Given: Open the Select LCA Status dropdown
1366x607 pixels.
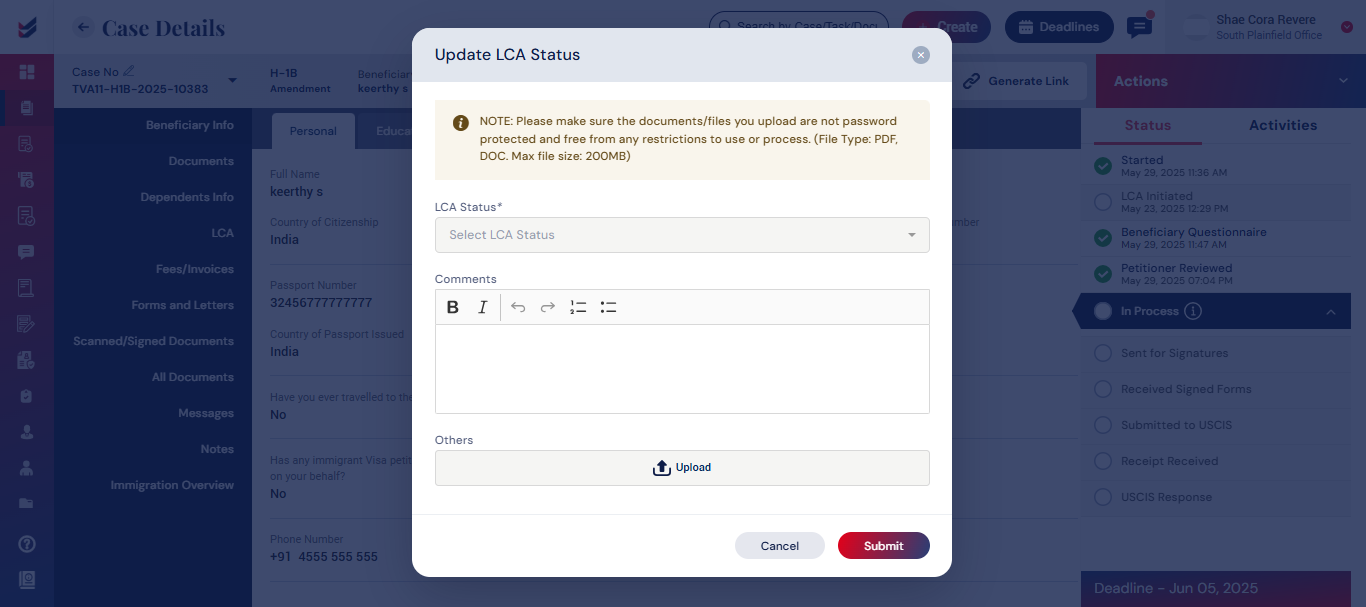Looking at the screenshot, I should 682,235.
